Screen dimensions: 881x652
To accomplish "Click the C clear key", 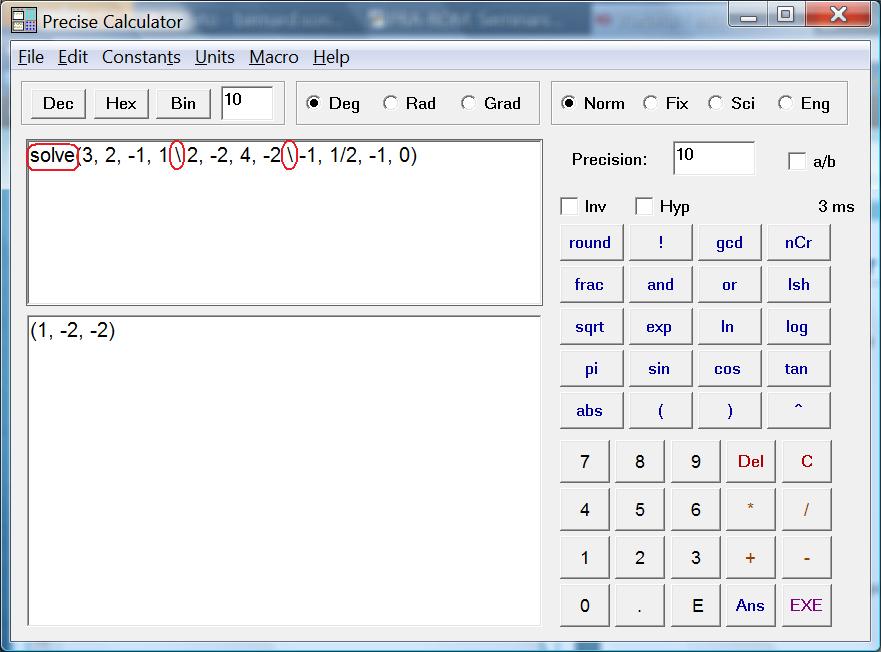I will pos(806,461).
